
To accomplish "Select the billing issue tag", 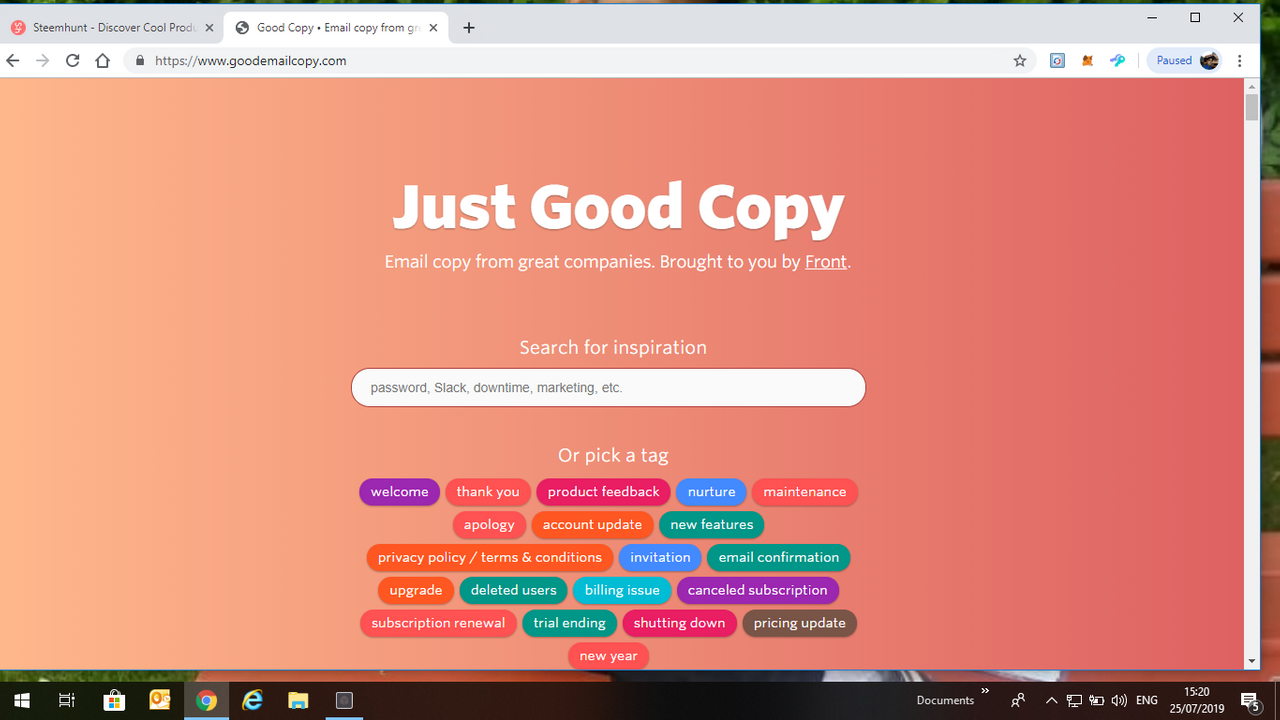I will tap(622, 591).
